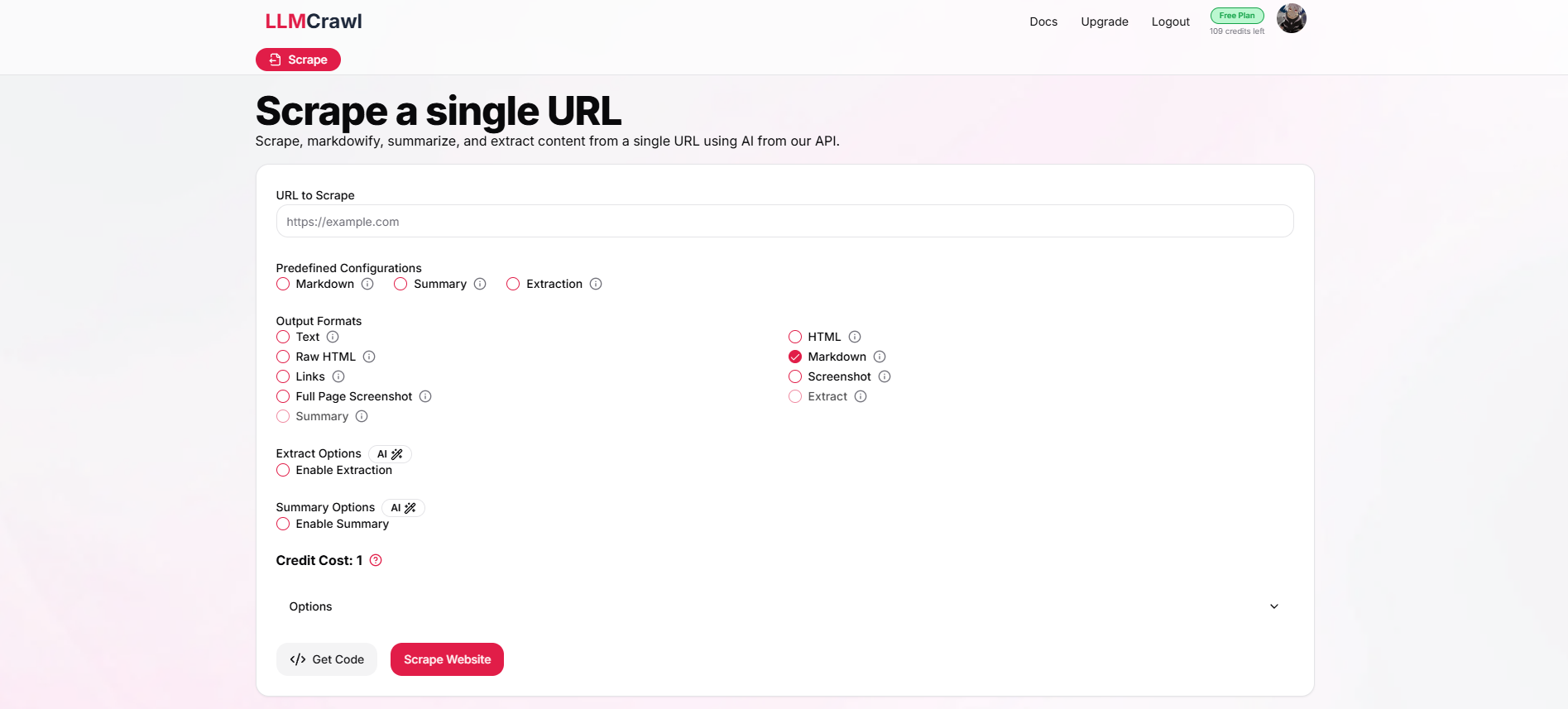Show info for Text output format

(x=333, y=337)
